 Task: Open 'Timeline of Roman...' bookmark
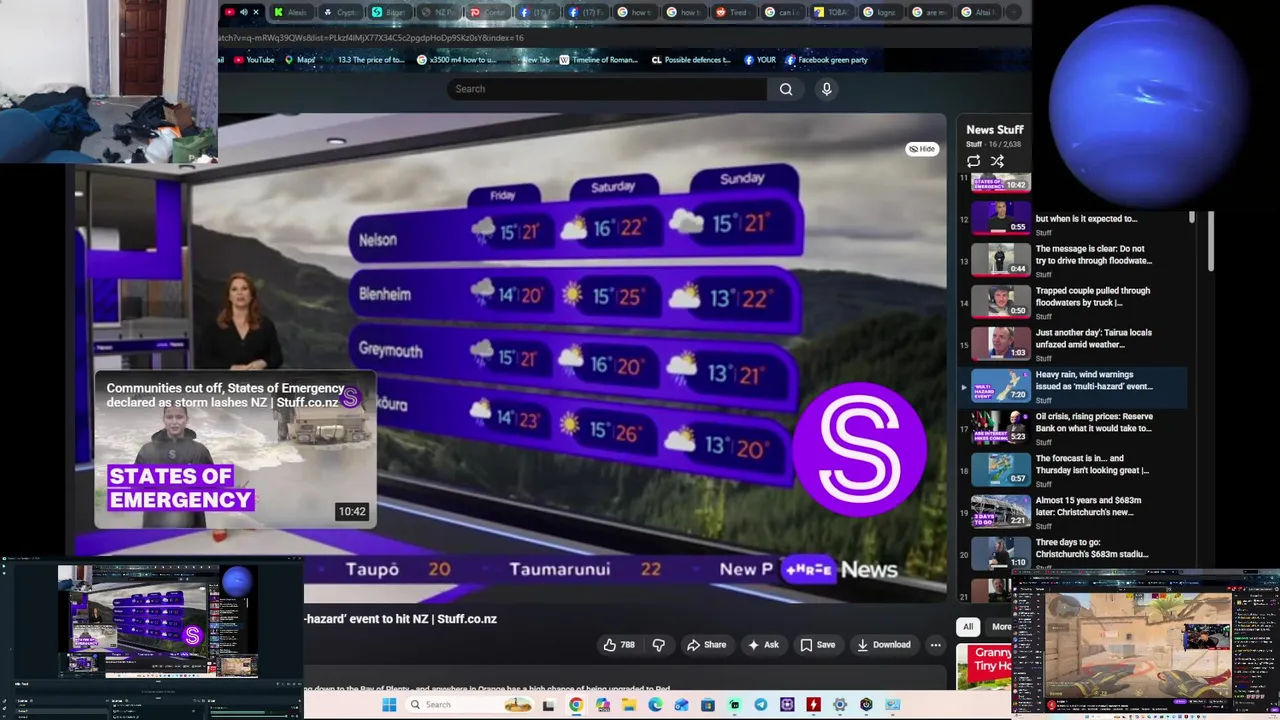coord(598,60)
